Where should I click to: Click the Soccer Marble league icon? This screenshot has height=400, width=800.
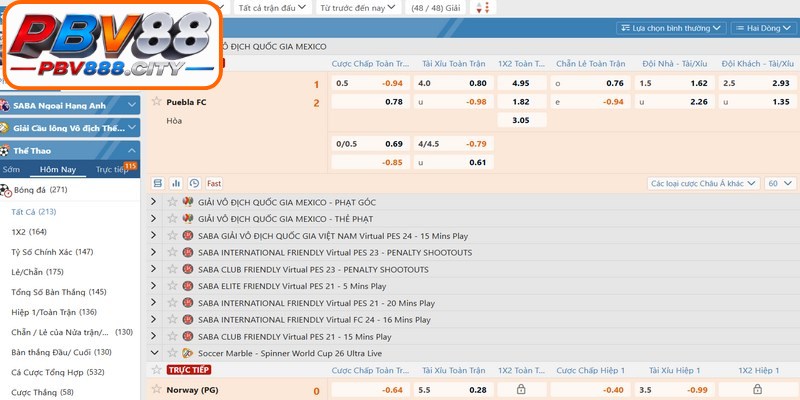pos(188,353)
